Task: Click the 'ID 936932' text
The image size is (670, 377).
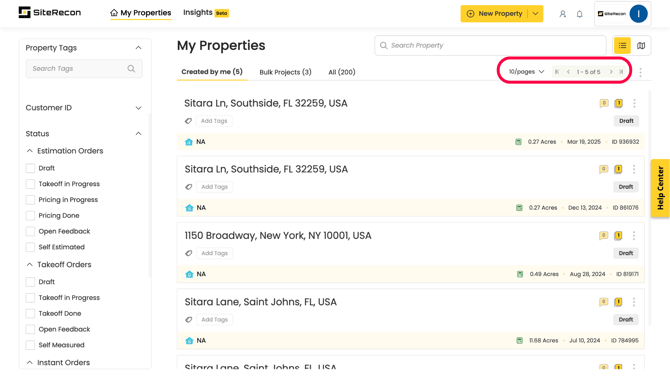Action: (x=625, y=142)
